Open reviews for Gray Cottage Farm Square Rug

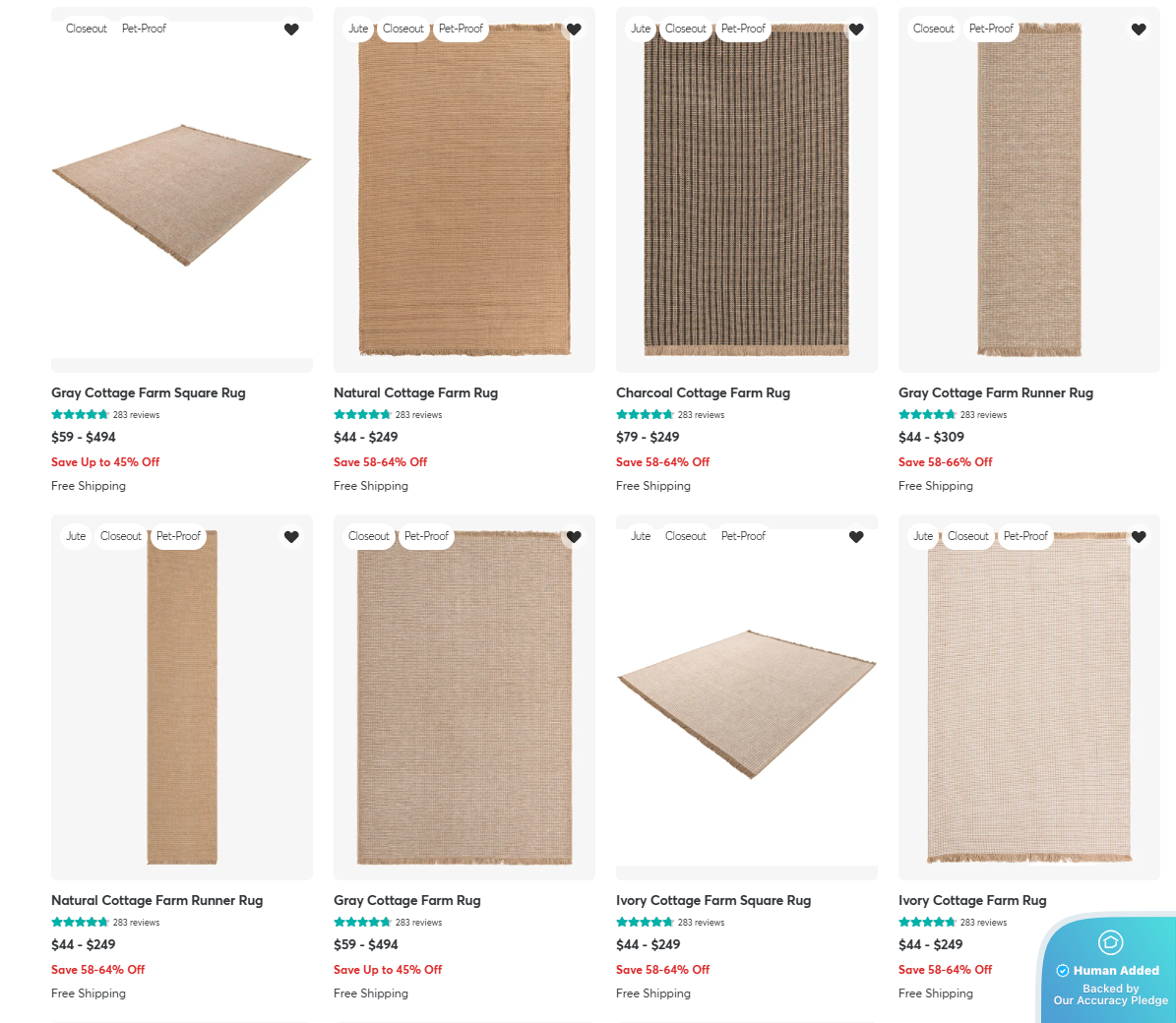click(x=136, y=415)
